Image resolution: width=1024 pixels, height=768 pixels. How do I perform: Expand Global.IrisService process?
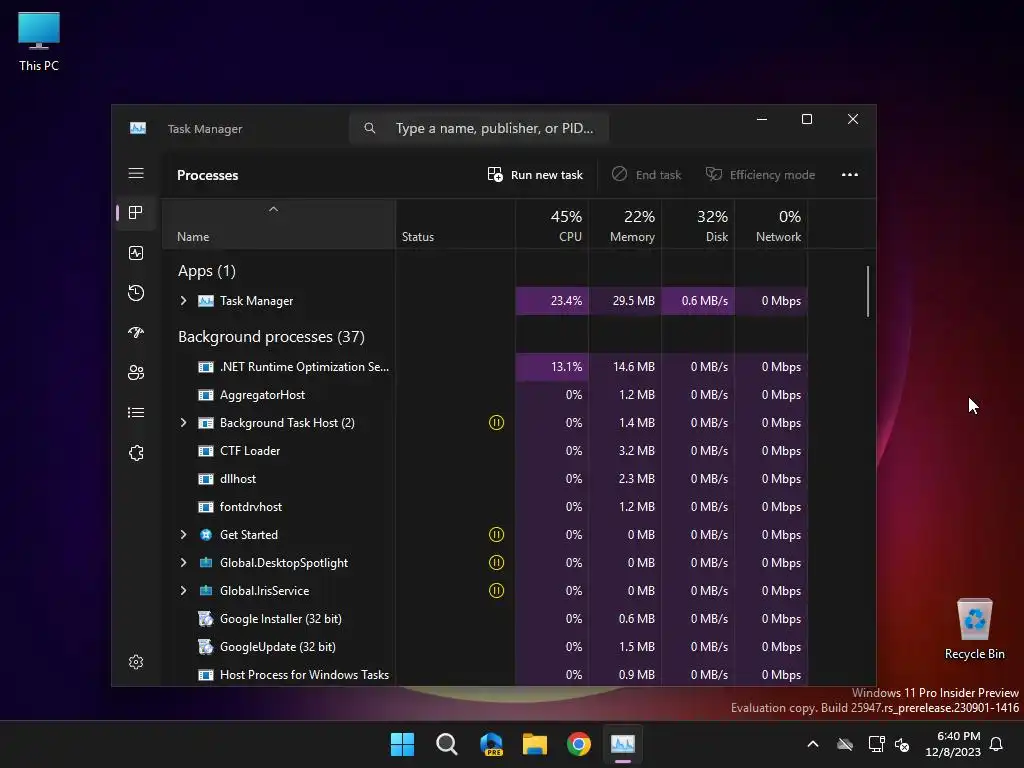click(x=184, y=590)
